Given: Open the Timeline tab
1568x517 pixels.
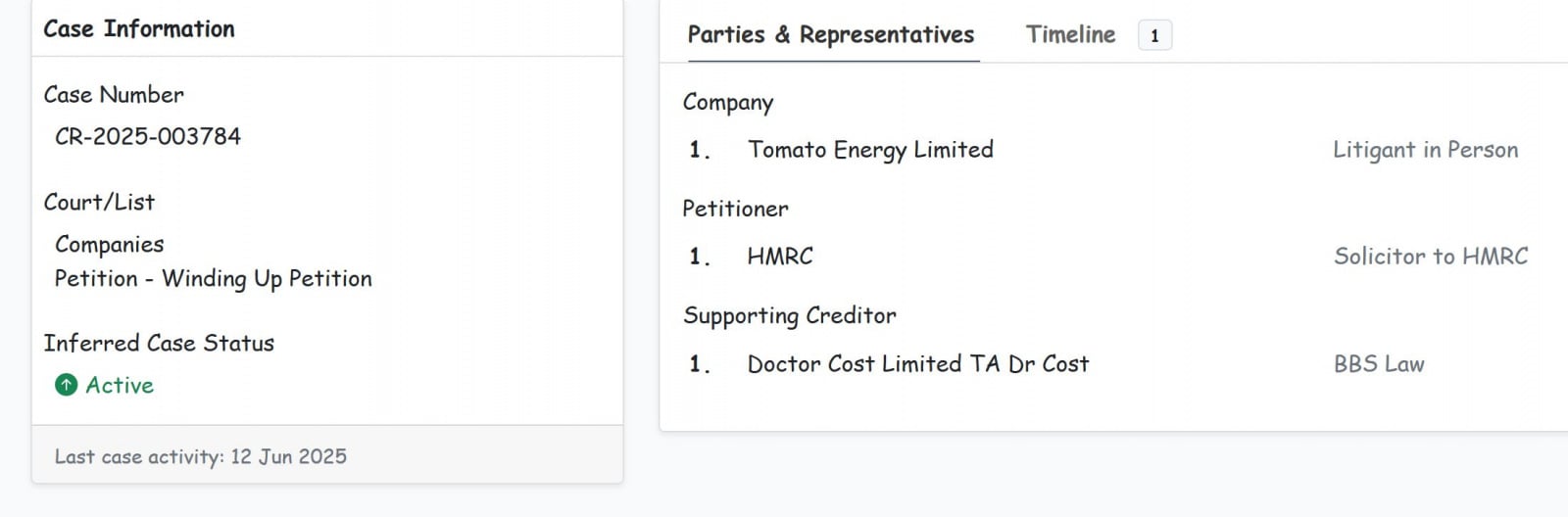Looking at the screenshot, I should click(1070, 35).
